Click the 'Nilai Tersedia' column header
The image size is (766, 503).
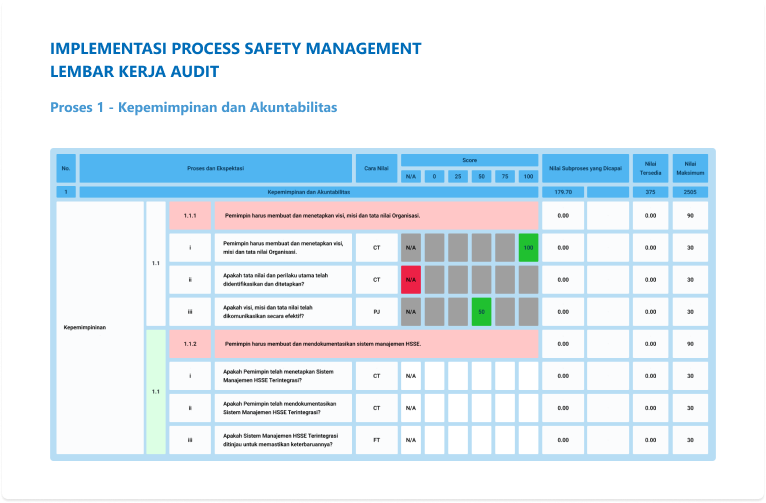pos(650,168)
